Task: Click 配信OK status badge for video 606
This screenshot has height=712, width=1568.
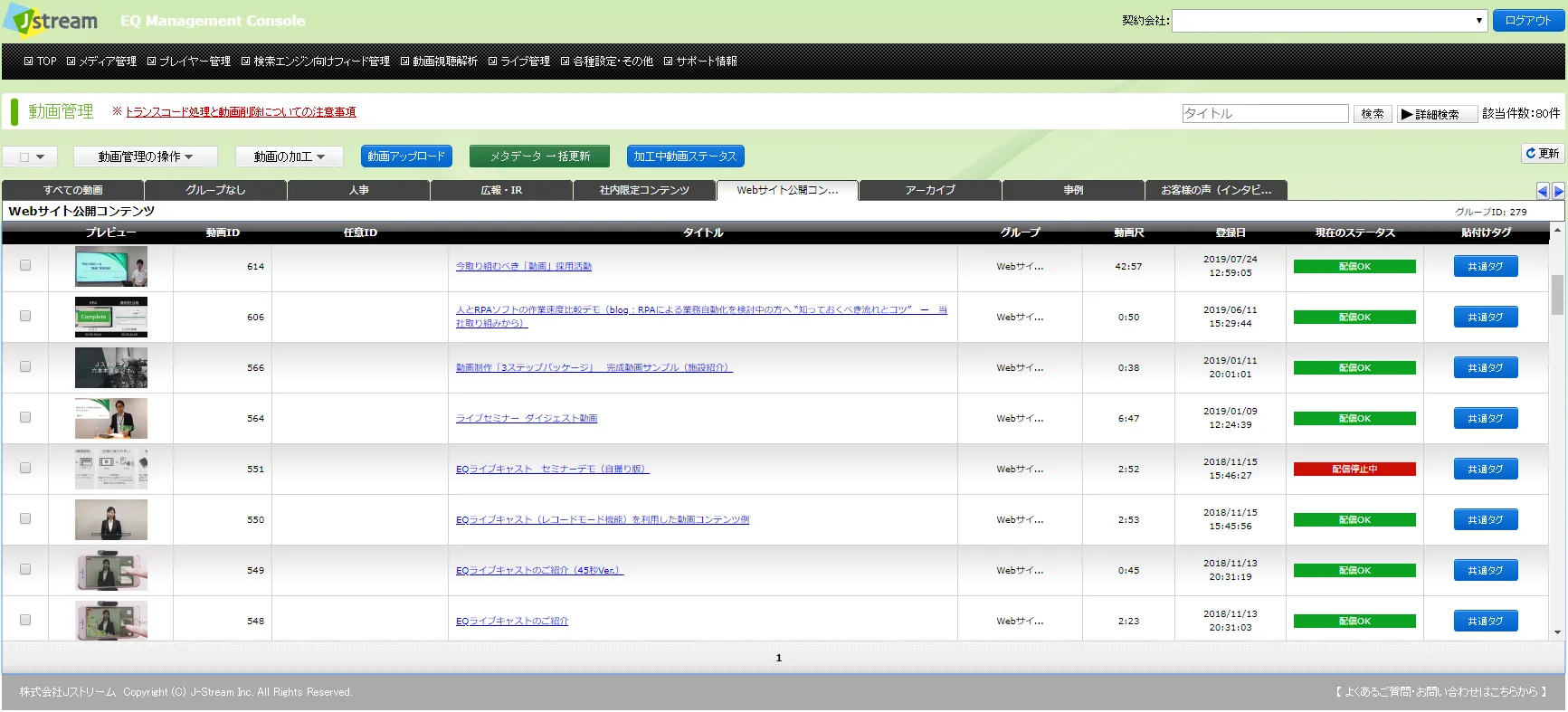Action: tap(1354, 318)
